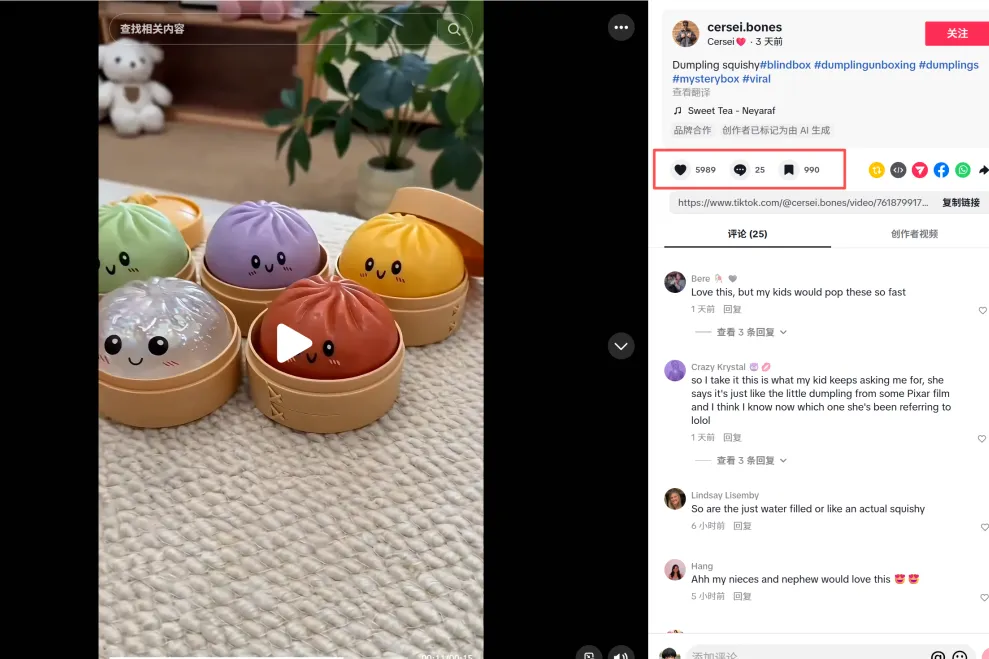989x659 pixels.
Task: Open the three-dot more options menu
Action: coord(621,27)
